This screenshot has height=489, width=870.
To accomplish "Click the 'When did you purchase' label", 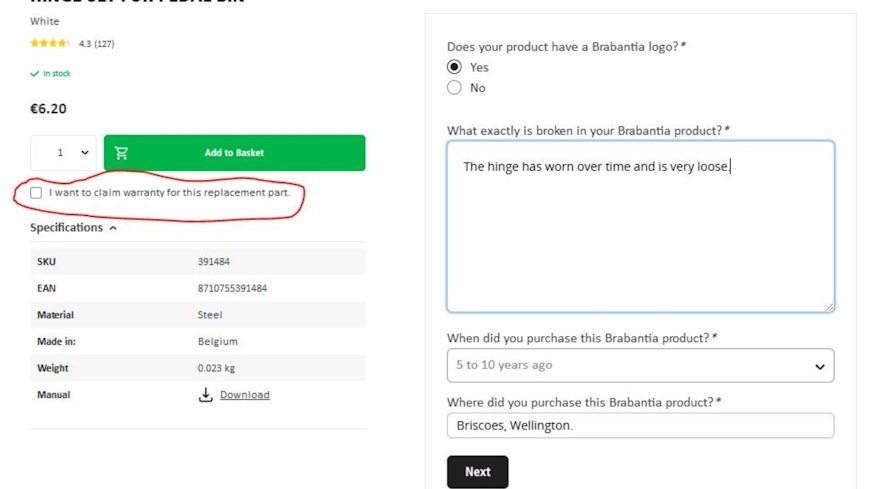I will point(582,338).
